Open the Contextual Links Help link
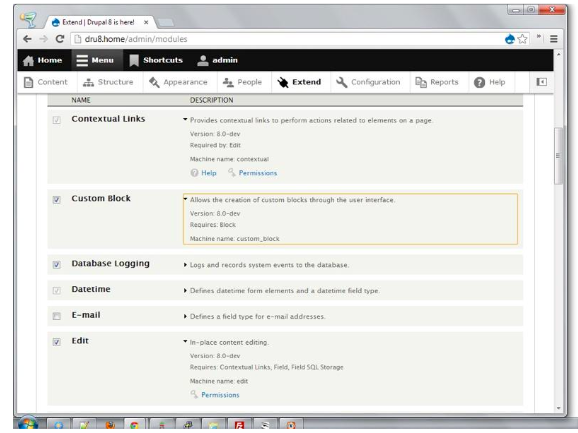578x433 pixels. click(x=209, y=173)
